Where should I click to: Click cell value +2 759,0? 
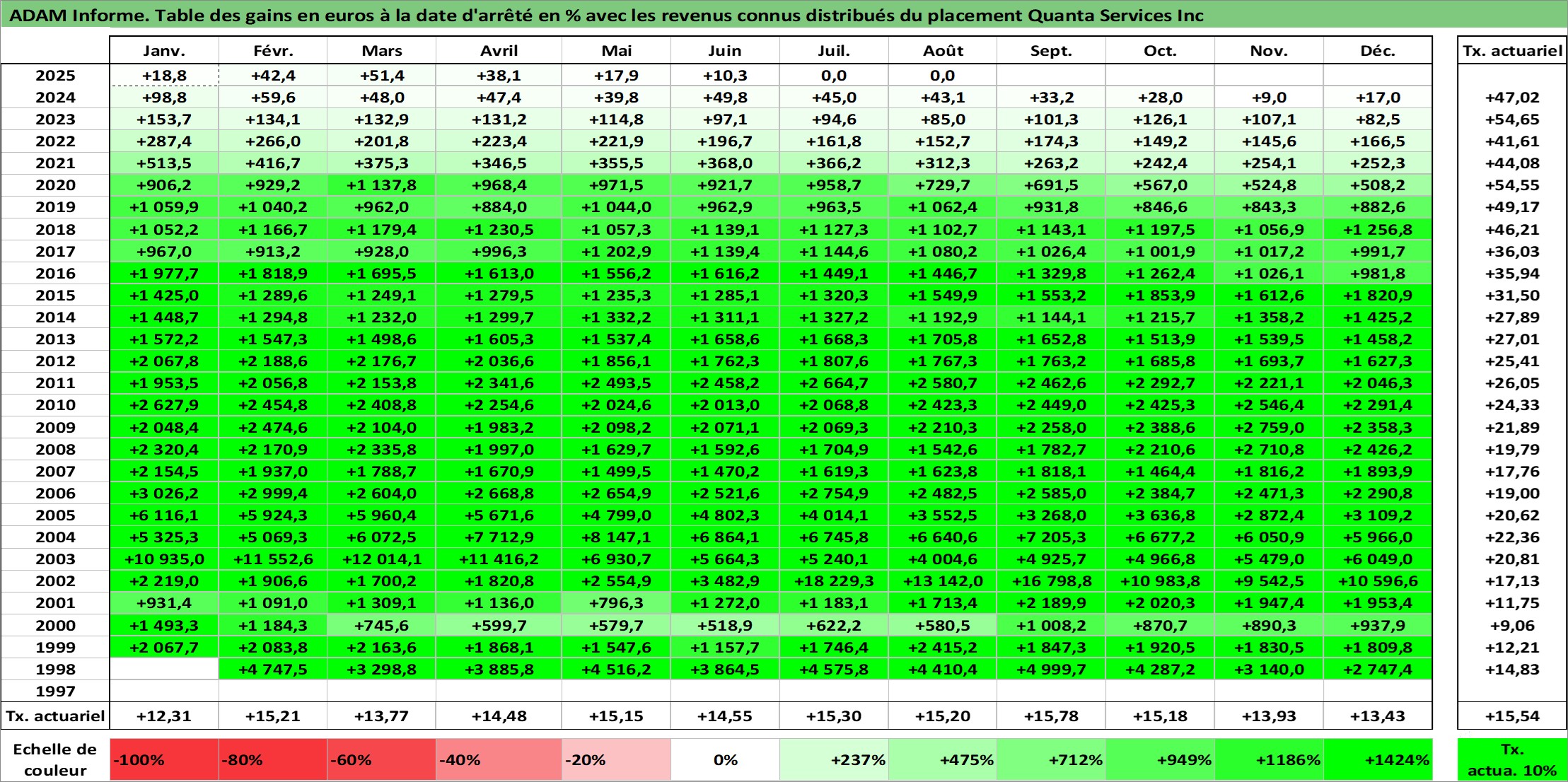point(1269,428)
